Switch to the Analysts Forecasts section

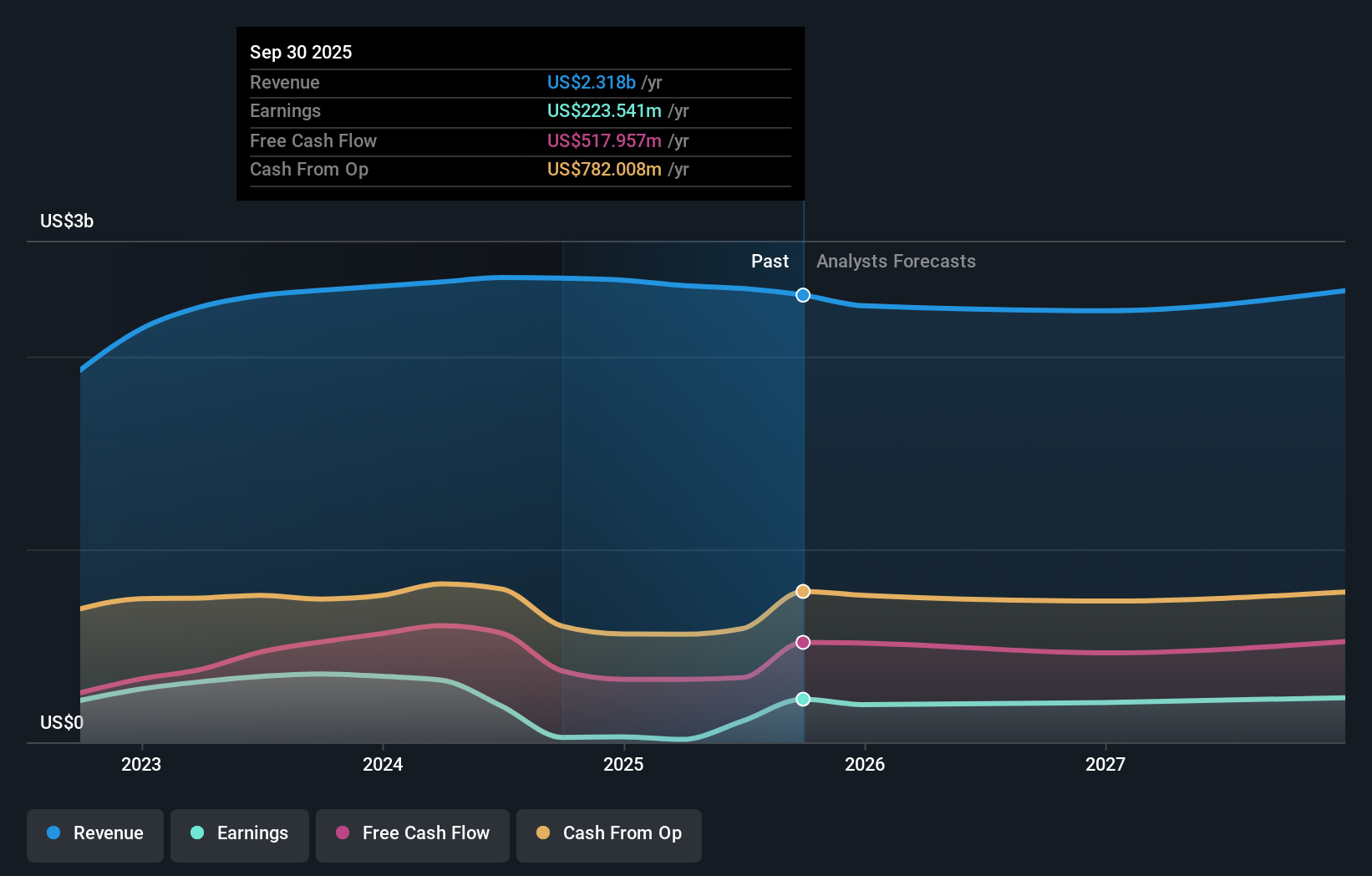pos(896,261)
